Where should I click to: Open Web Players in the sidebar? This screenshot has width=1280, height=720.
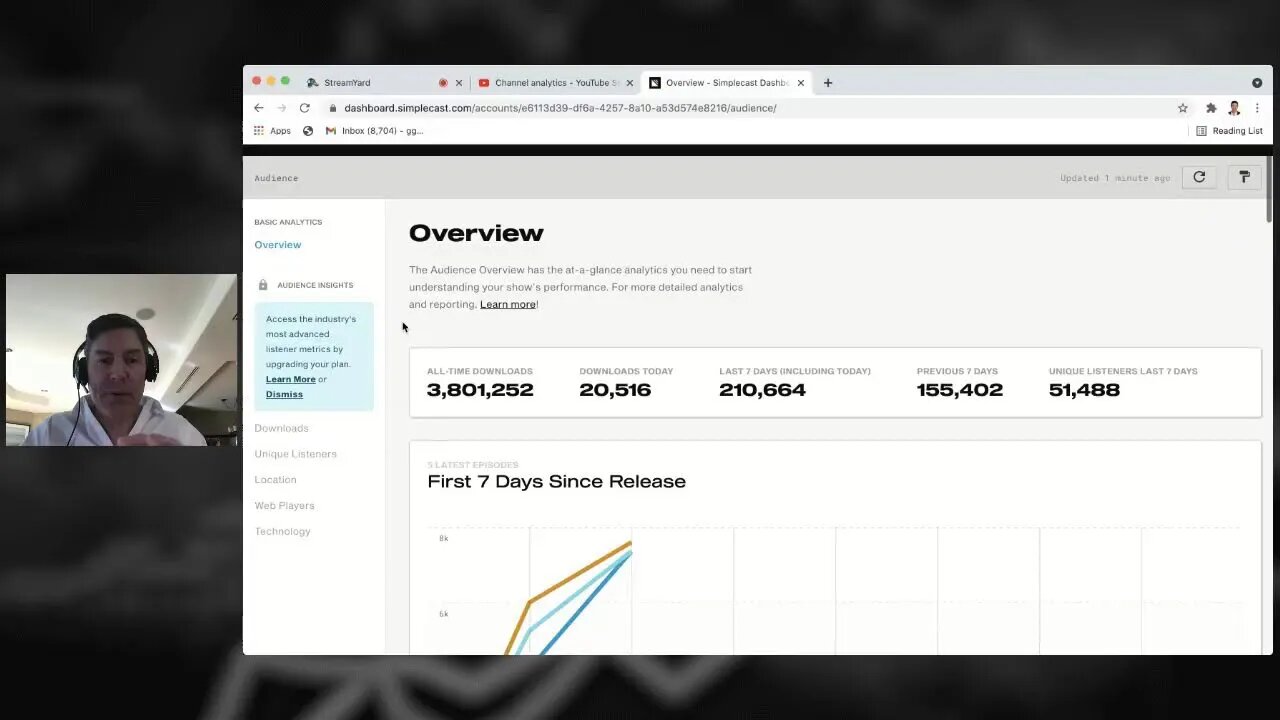[284, 506]
